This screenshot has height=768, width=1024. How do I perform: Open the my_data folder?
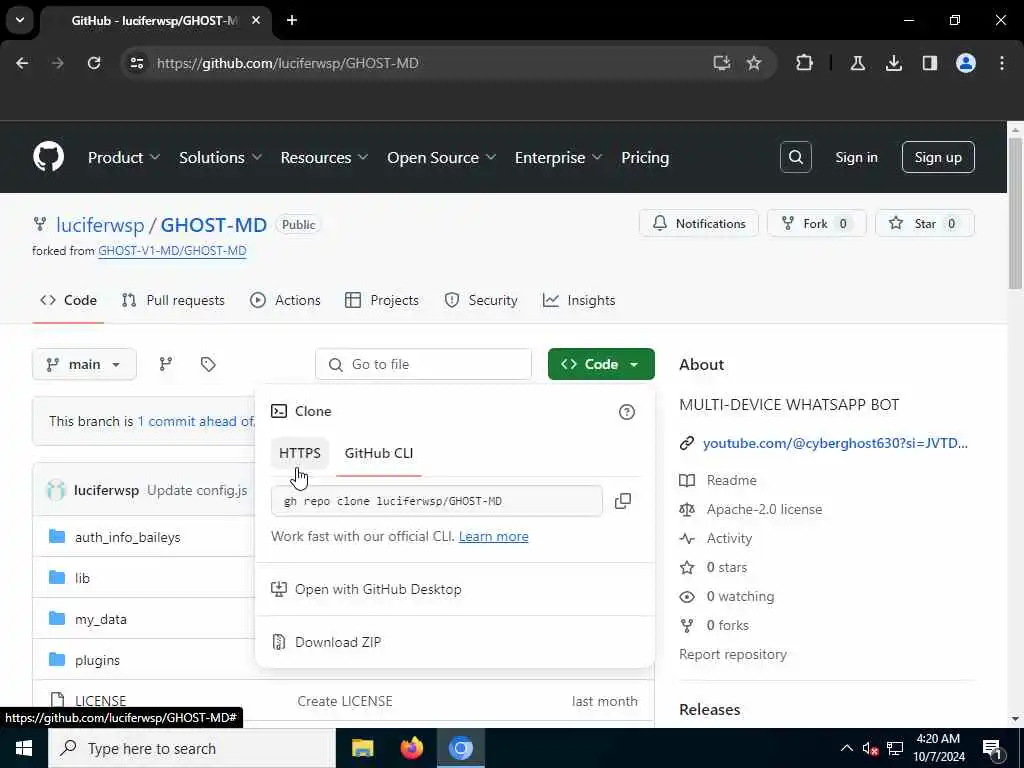tap(101, 619)
